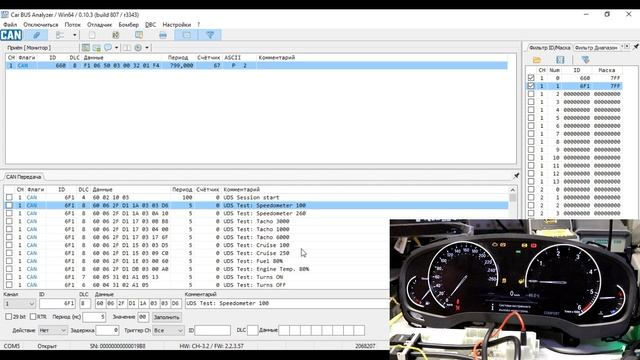Click the Задержка delay input field
640x360 pixels.
[x=107, y=330]
